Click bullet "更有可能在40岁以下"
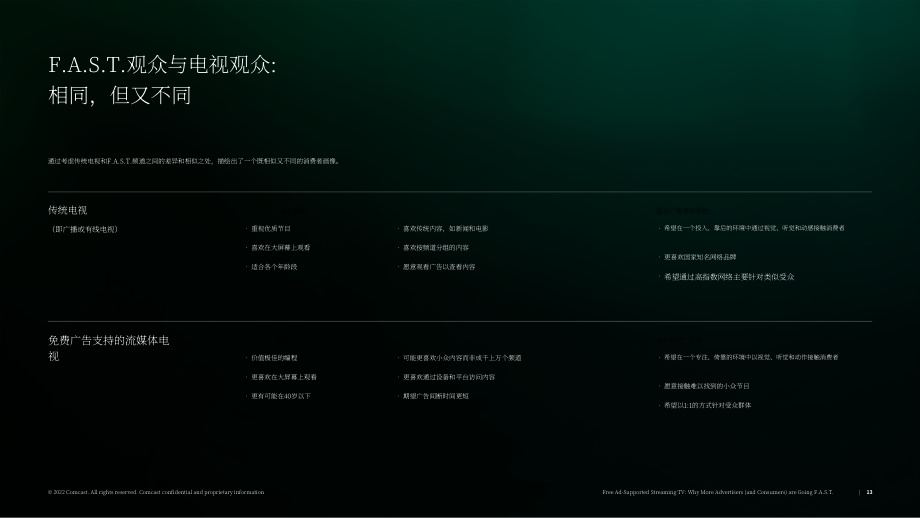The width and height of the screenshot is (920, 518). coord(280,396)
